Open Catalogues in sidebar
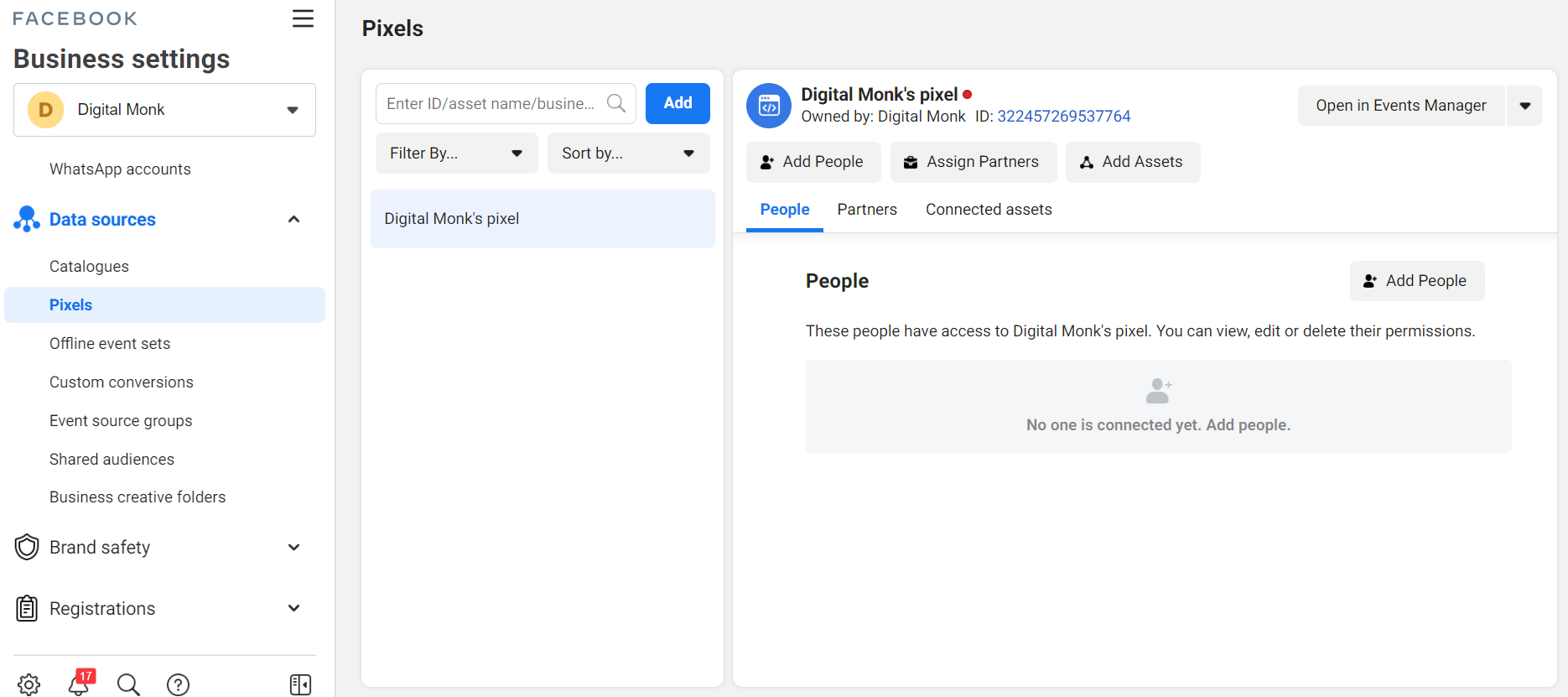Viewport: 1568px width, 697px height. [89, 267]
